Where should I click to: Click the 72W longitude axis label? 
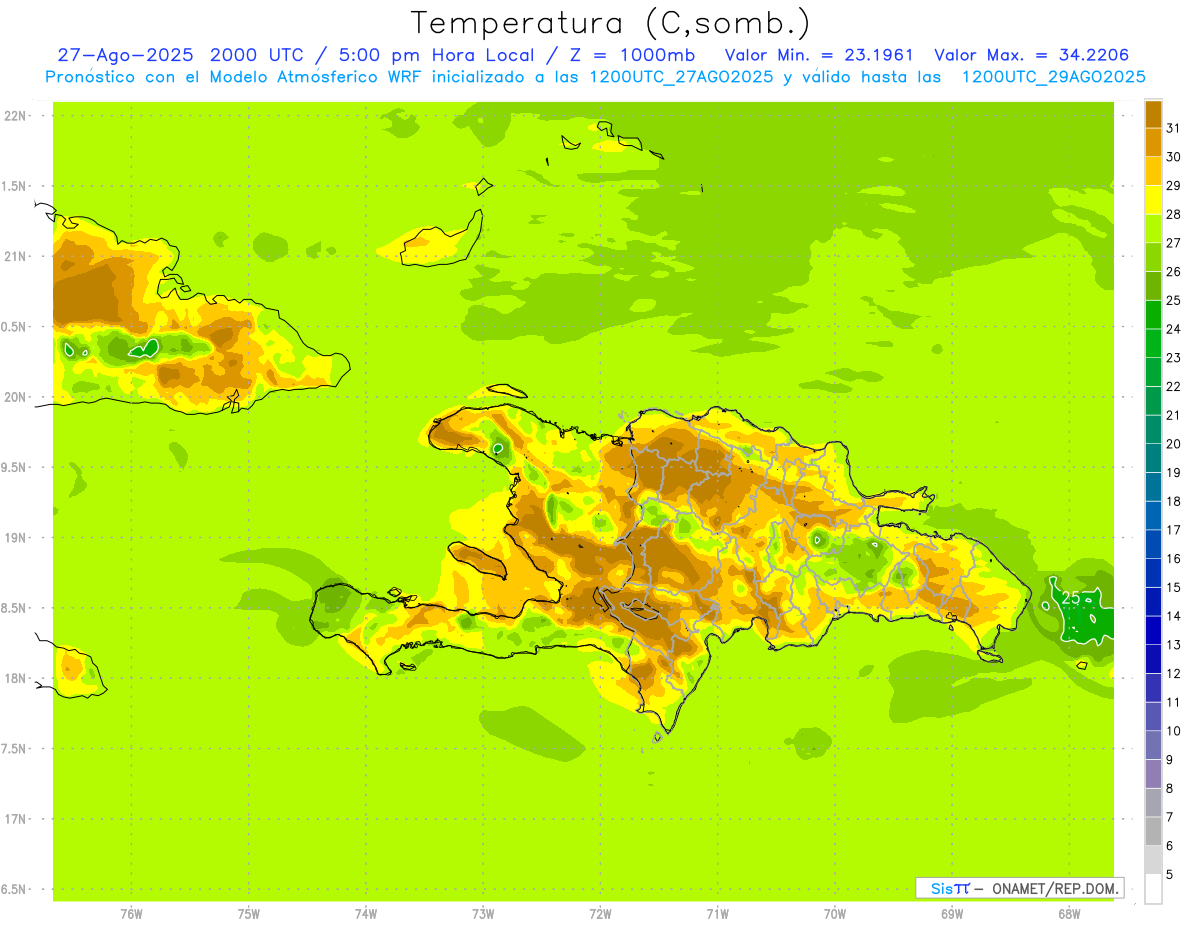coord(600,914)
